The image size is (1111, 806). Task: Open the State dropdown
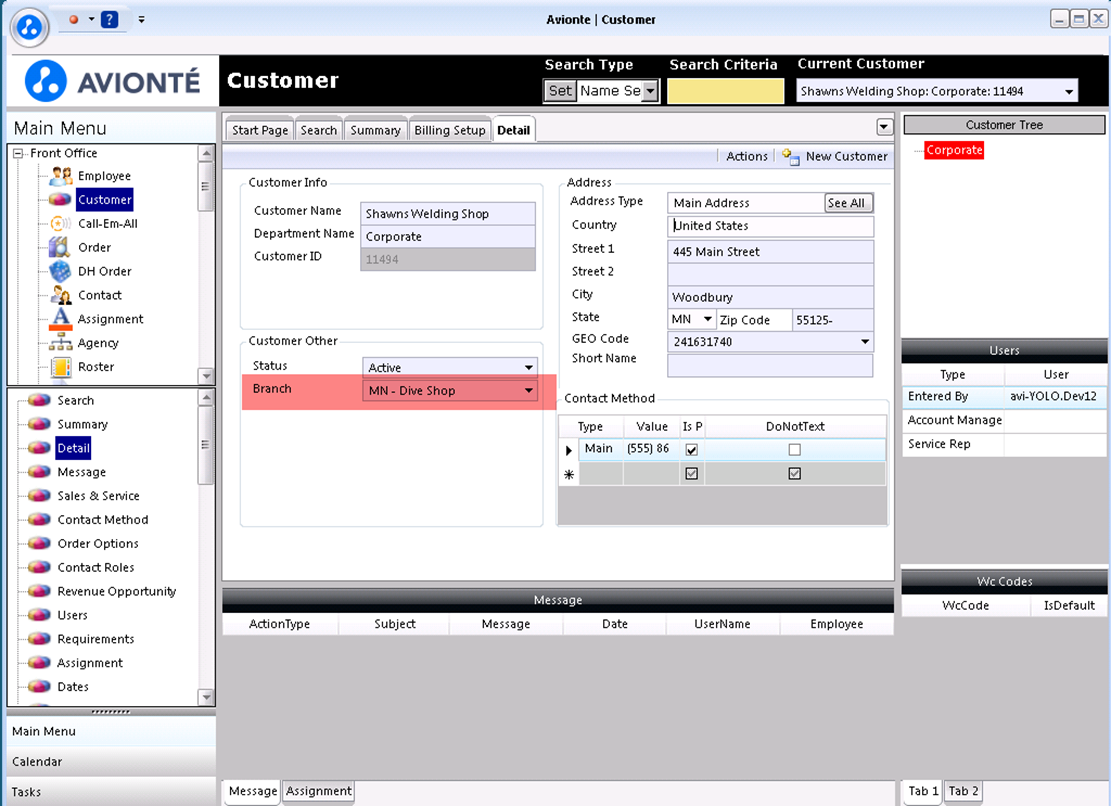[707, 319]
